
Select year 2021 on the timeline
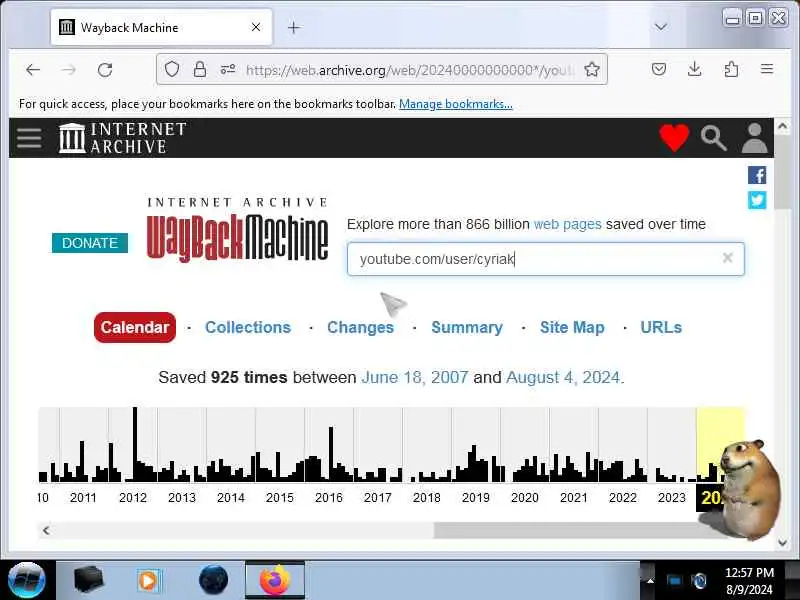[573, 497]
